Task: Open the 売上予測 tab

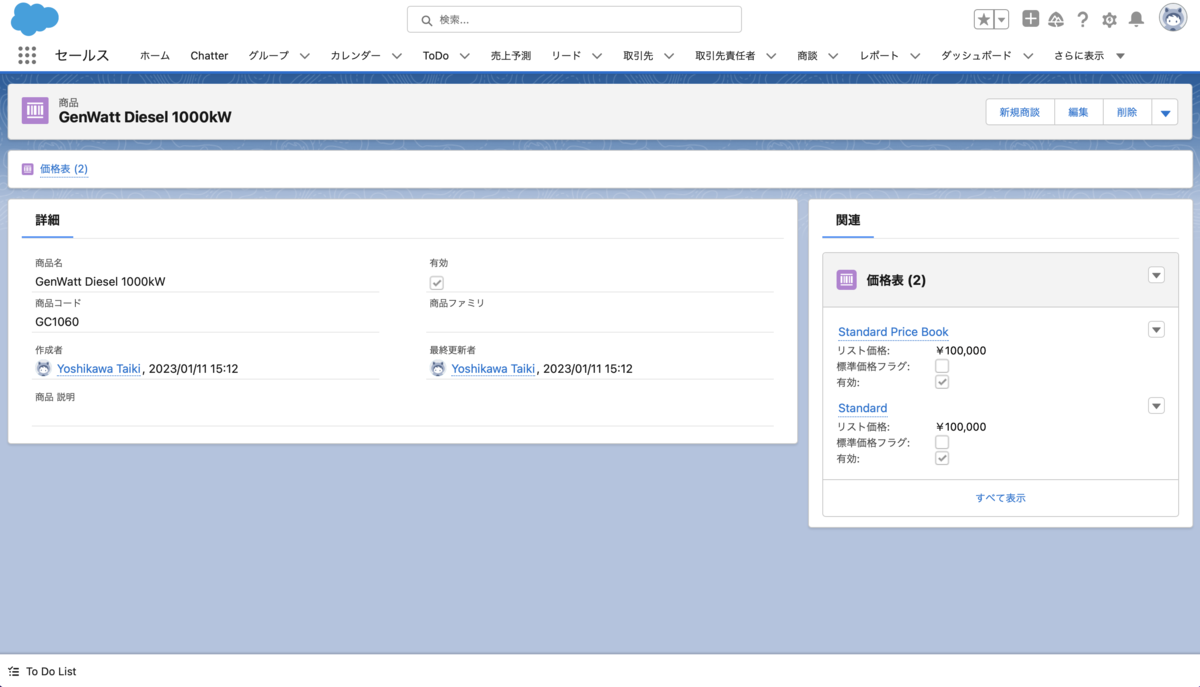Action: click(511, 56)
